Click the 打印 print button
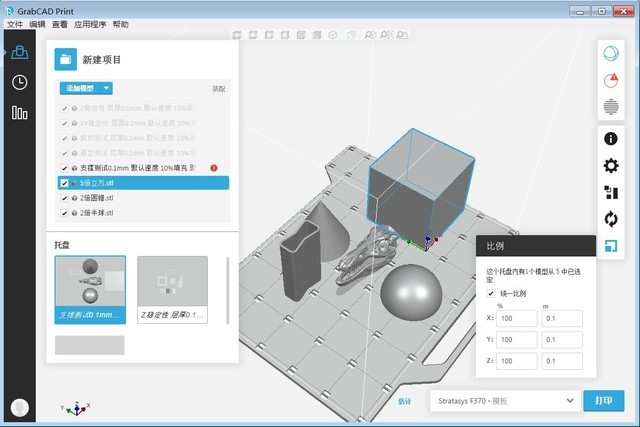The image size is (640, 427). [604, 400]
